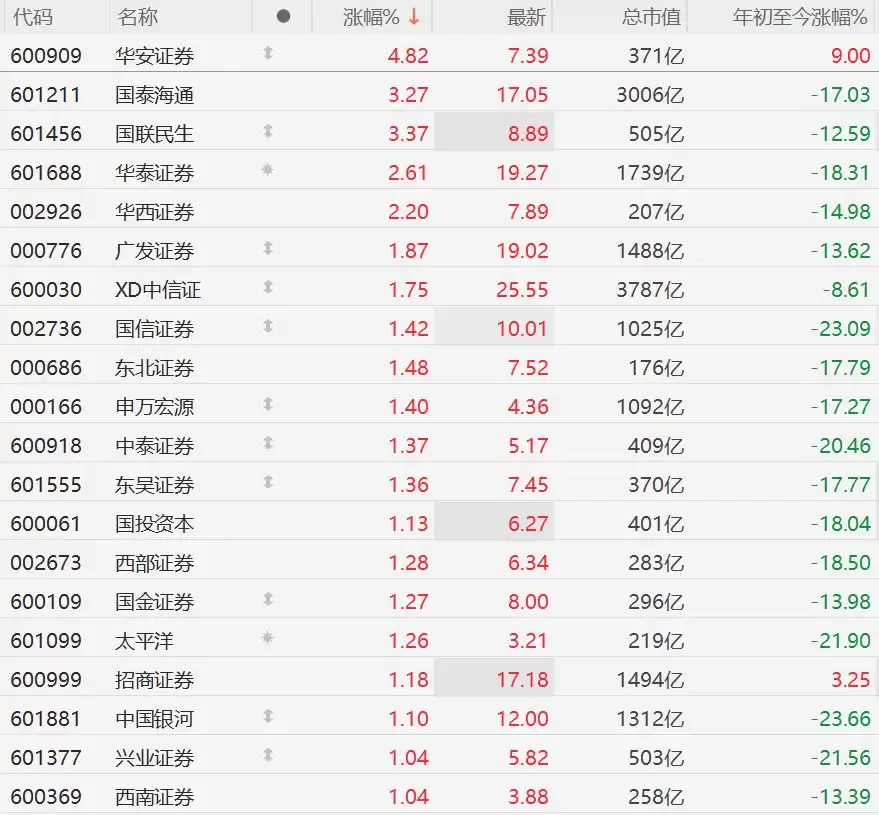Viewport: 879px width, 815px height.
Task: Select stock name 华安证券
Action: click(x=154, y=55)
